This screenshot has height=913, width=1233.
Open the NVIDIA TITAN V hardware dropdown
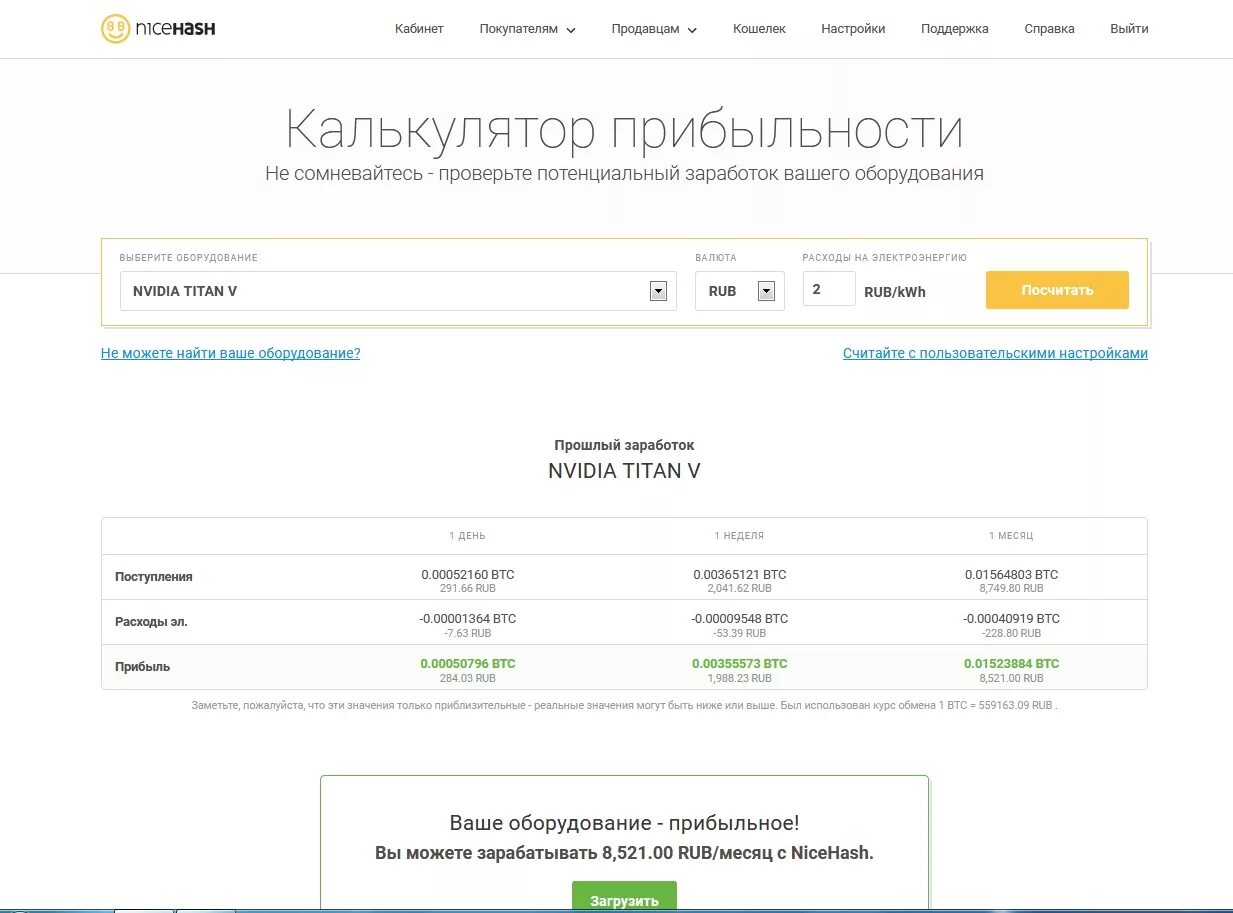coord(398,291)
